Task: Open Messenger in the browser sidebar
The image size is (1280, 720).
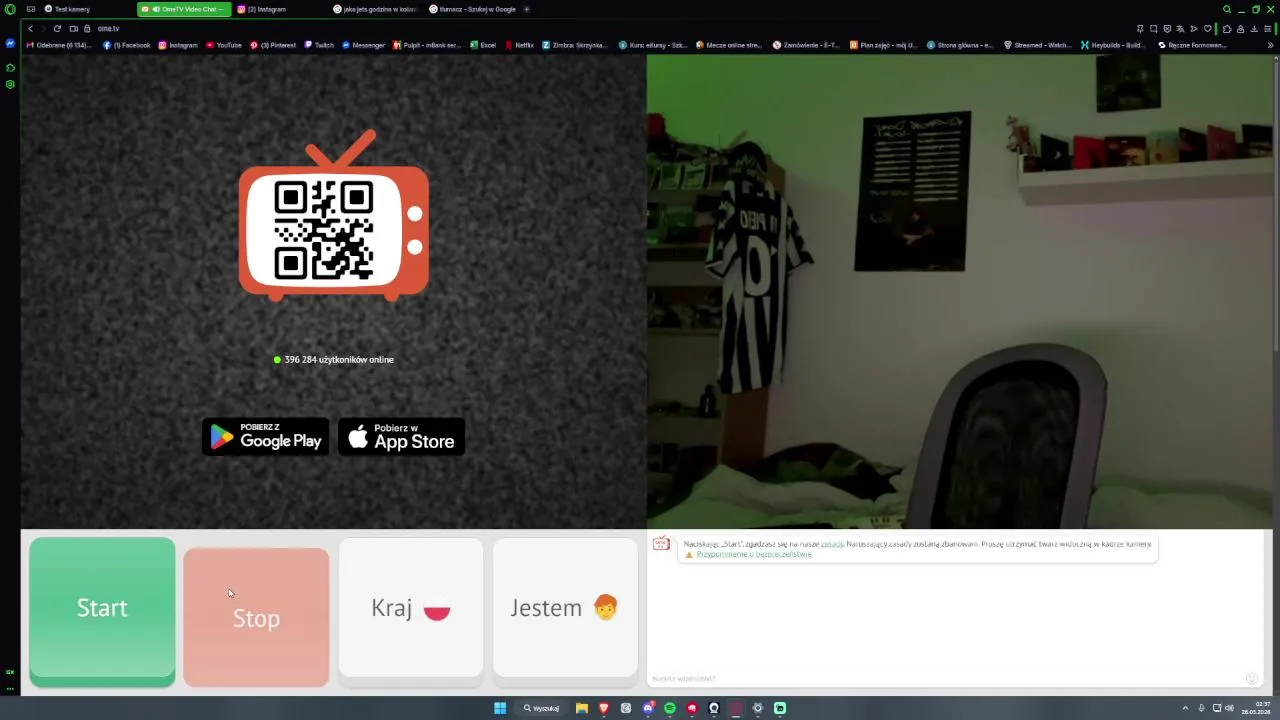Action: (x=10, y=43)
